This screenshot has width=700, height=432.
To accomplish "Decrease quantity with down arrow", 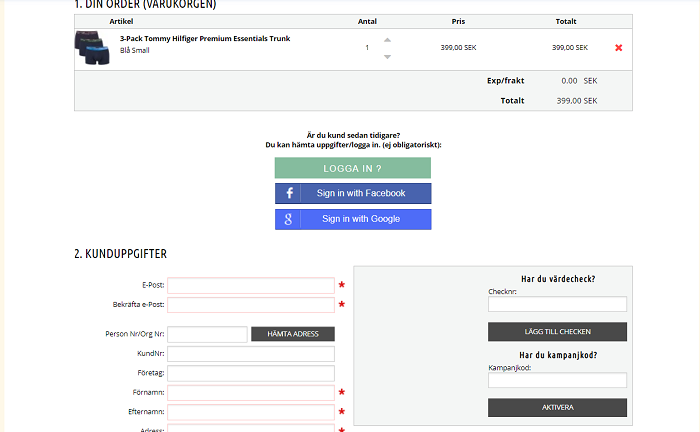I will tap(388, 57).
